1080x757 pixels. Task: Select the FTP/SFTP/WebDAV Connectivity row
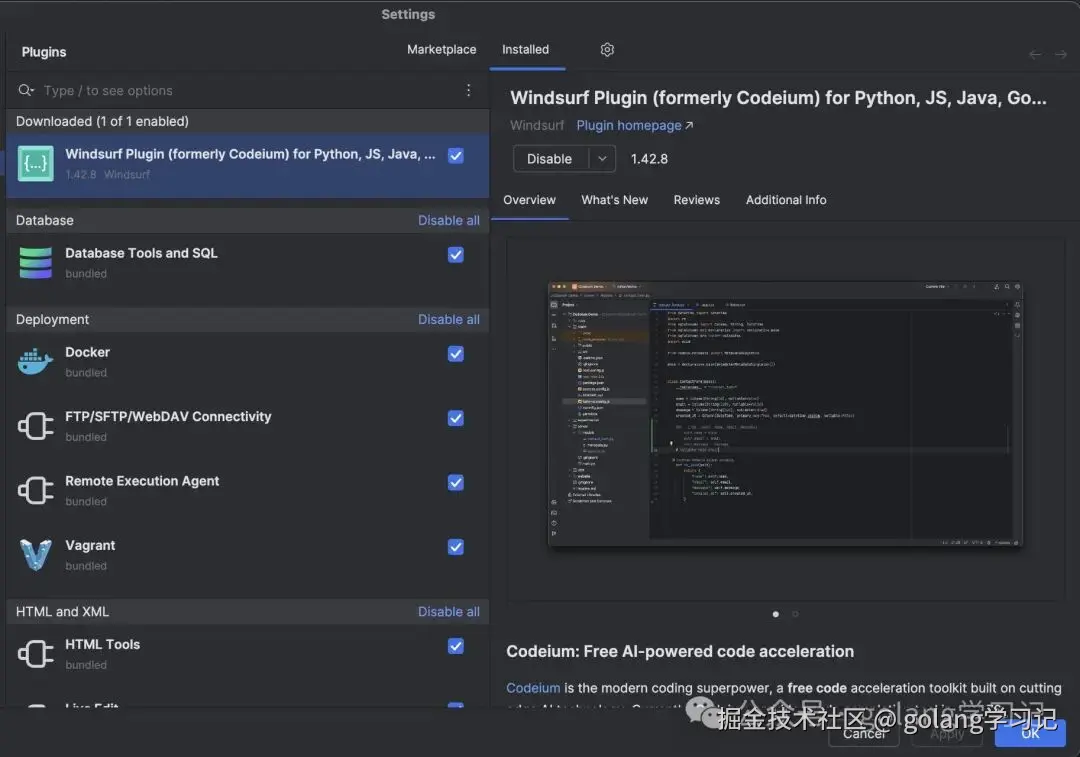coord(248,426)
